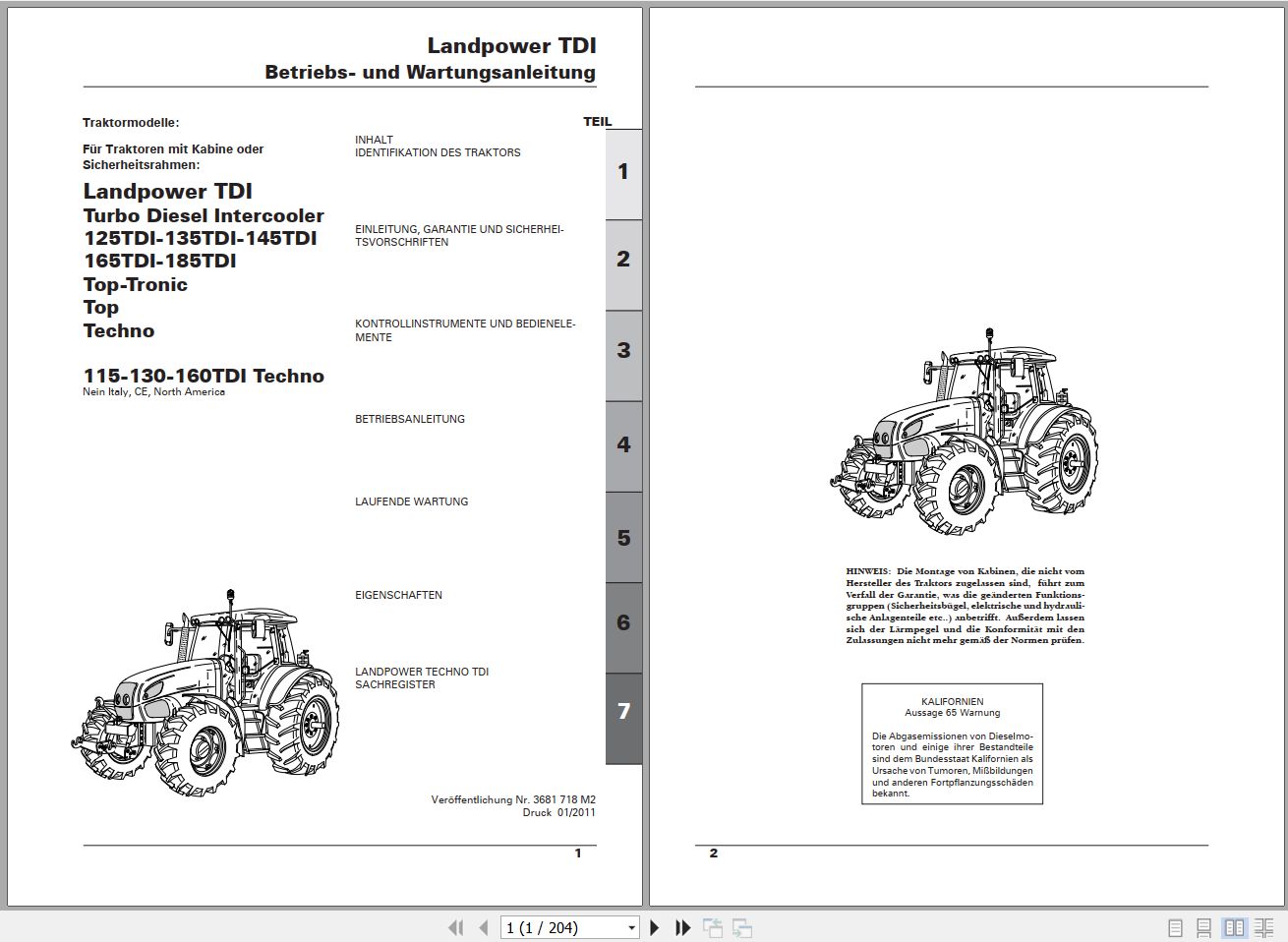Switch to single page view
Image resolution: width=1288 pixels, height=942 pixels.
pyautogui.click(x=1173, y=926)
